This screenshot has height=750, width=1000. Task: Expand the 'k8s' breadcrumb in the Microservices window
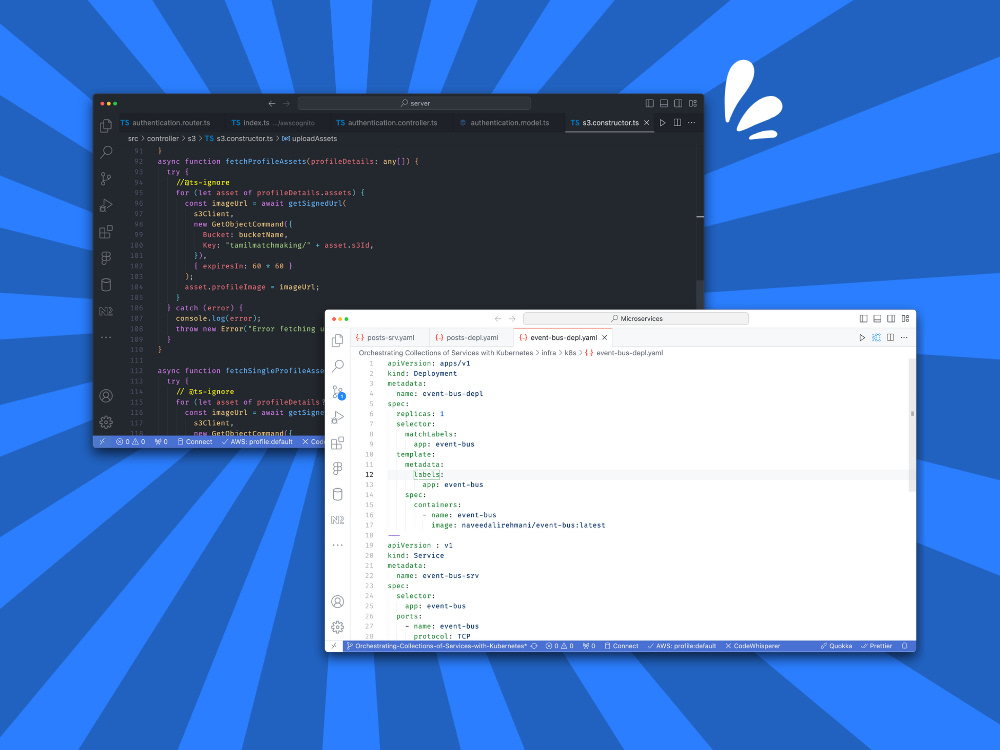(570, 353)
